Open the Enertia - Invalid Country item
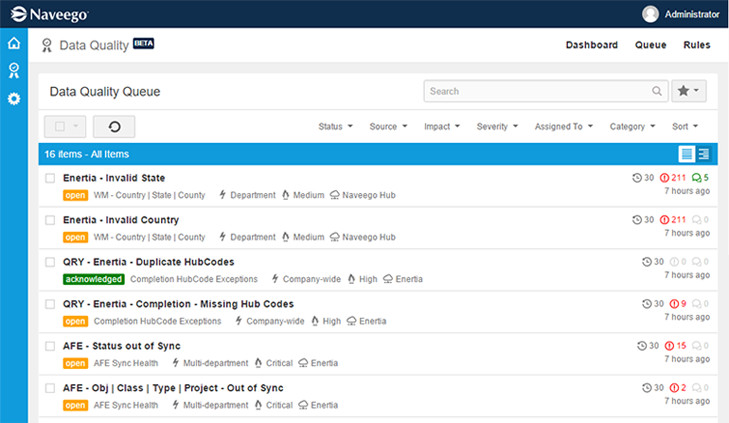This screenshot has height=423, width=729. [x=121, y=220]
